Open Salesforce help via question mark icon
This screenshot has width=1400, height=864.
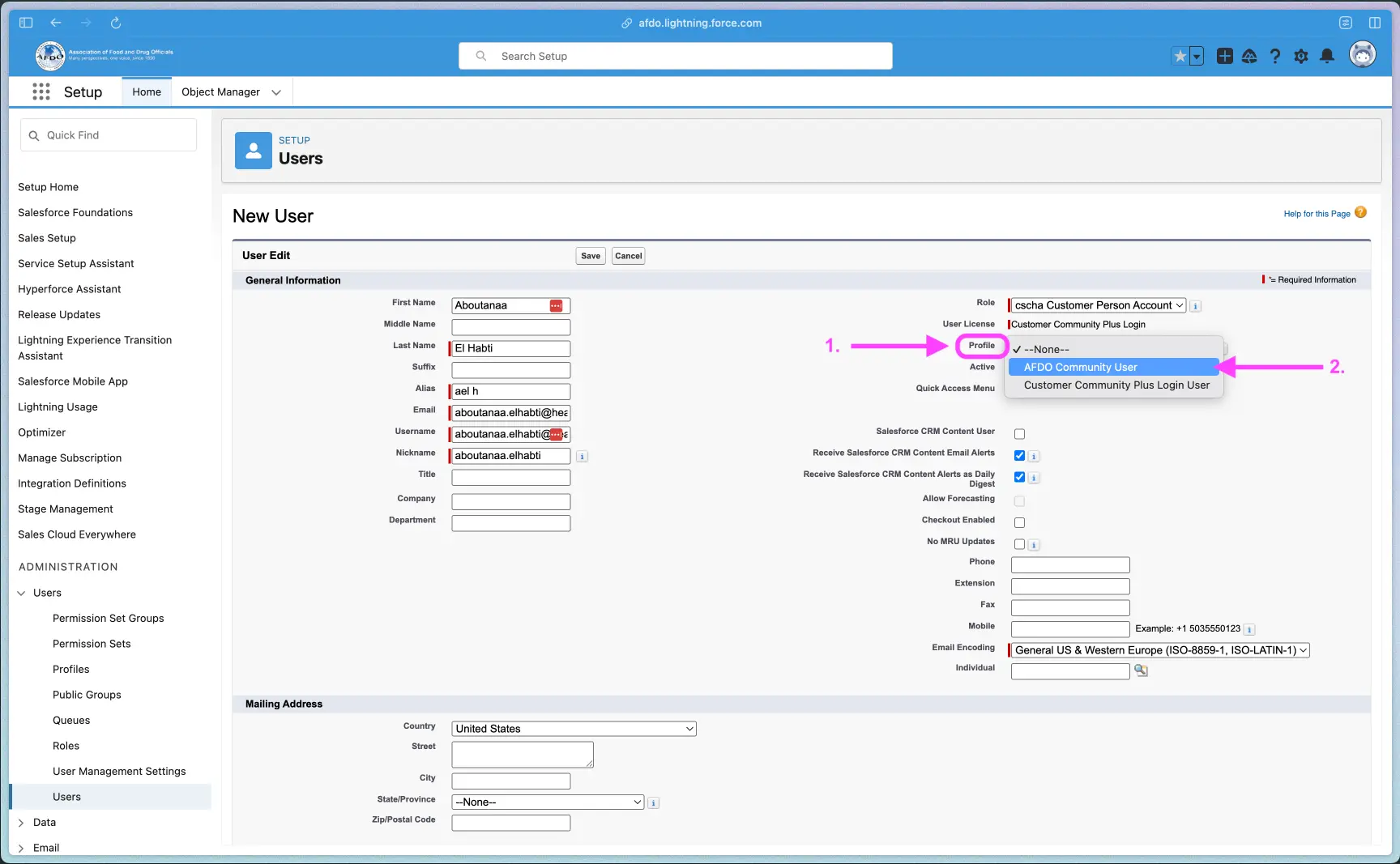[x=1275, y=55]
